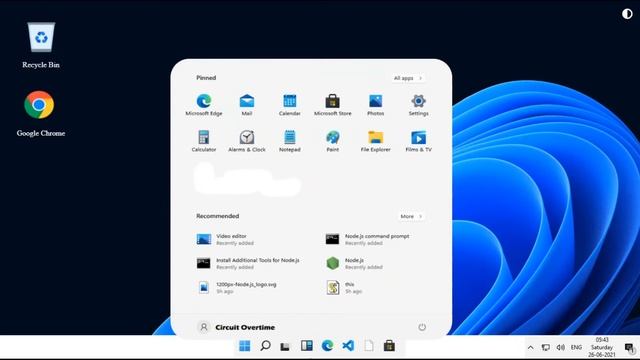Launch the recommended Node.js app
Image resolution: width=640 pixels, height=360 pixels.
click(x=354, y=263)
